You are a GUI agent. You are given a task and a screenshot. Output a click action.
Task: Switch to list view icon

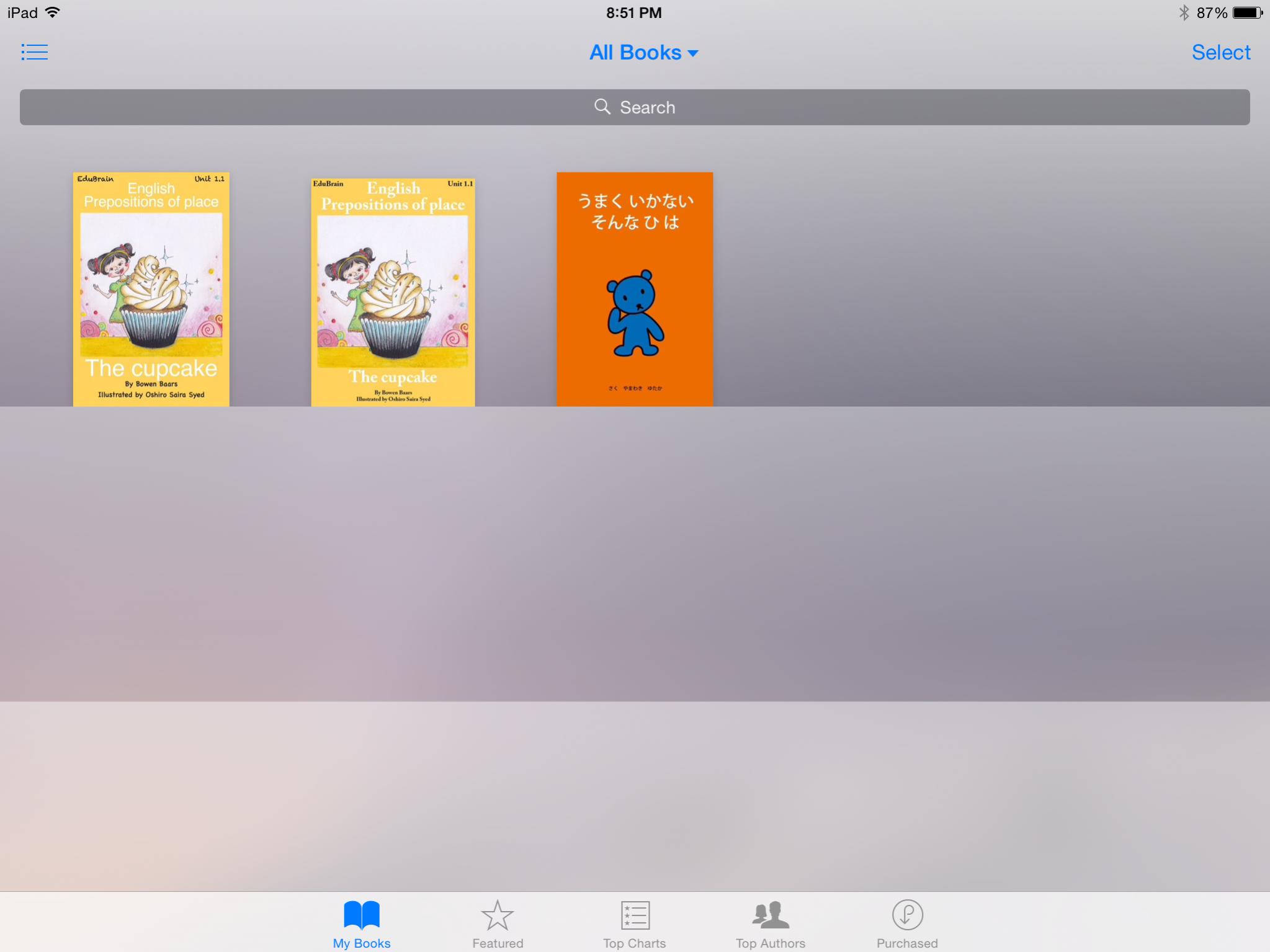(x=34, y=52)
